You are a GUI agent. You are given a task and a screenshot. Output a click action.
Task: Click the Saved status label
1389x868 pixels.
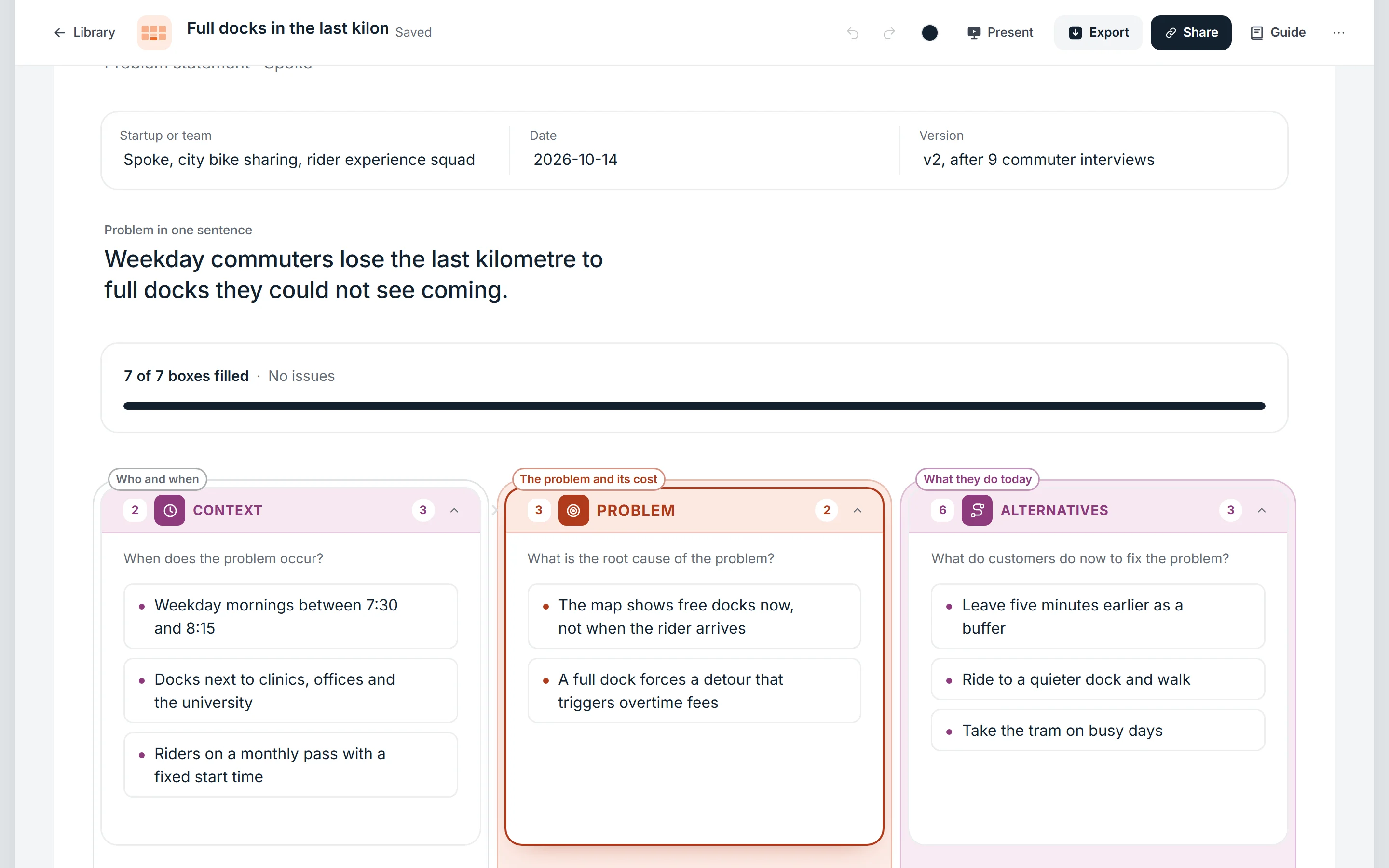click(413, 32)
